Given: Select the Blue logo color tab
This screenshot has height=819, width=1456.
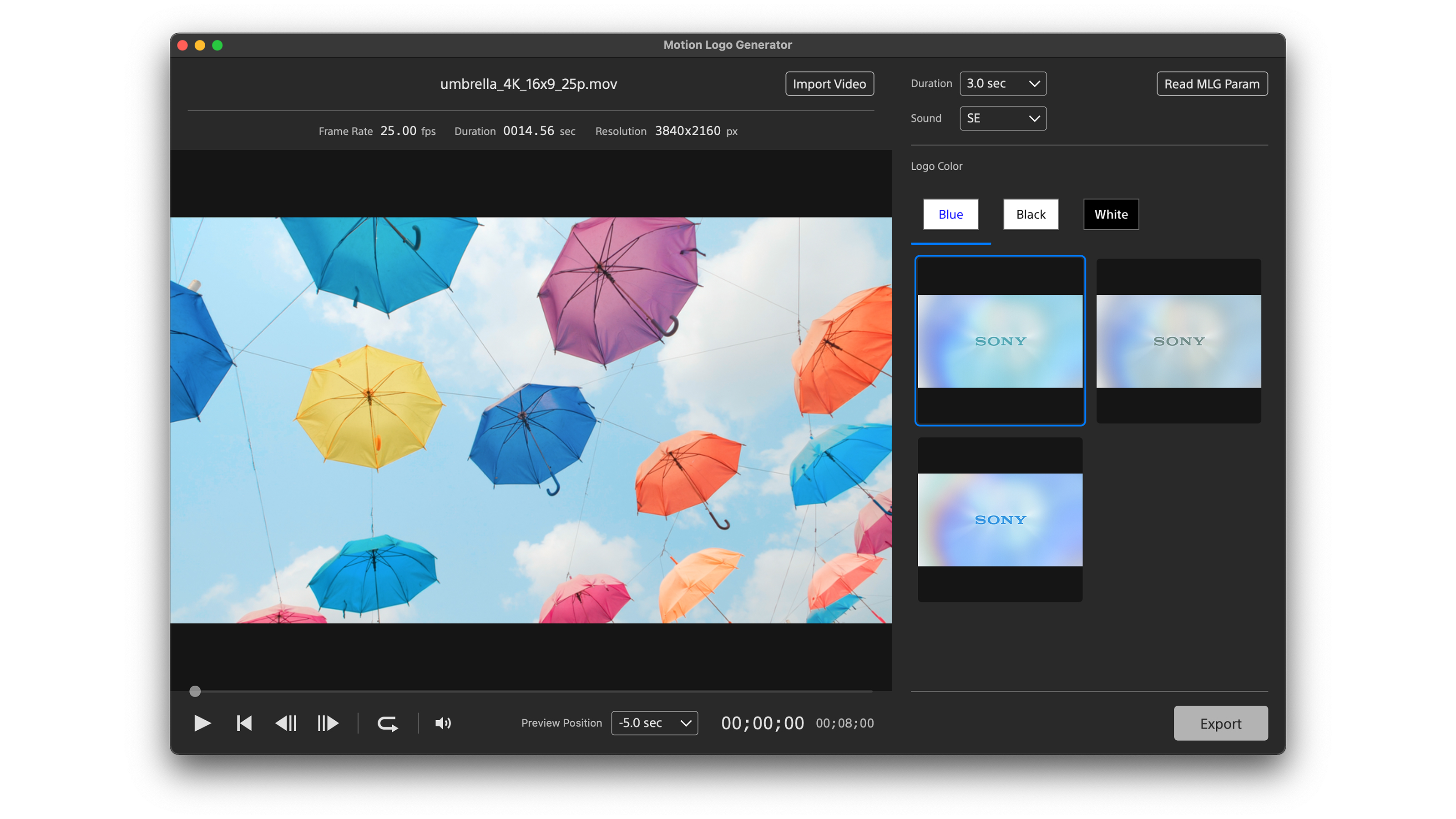Looking at the screenshot, I should pyautogui.click(x=950, y=214).
